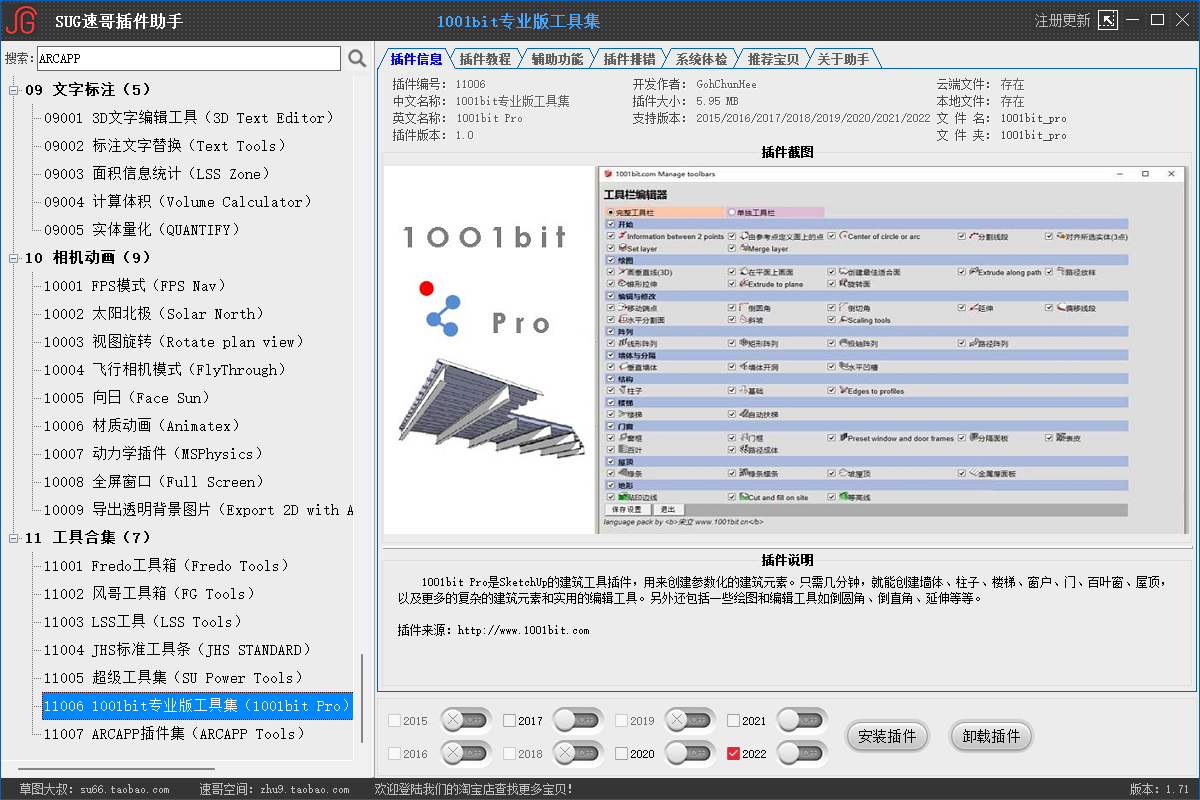Image resolution: width=1200 pixels, height=800 pixels.
Task: Open the 插件教程 tab
Action: pos(485,59)
